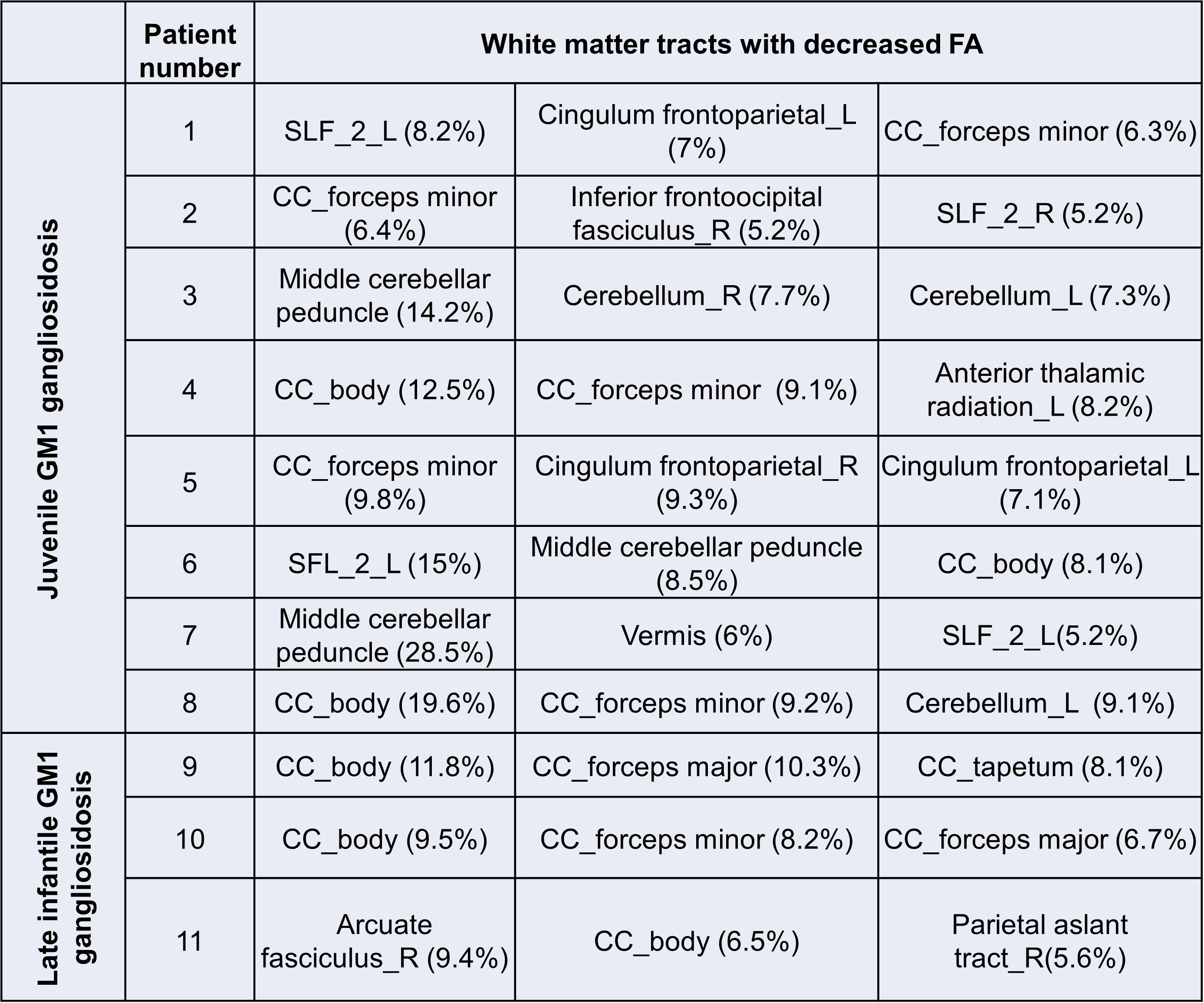
Task: Click the 'Juvenile GM1 gangliosidosis' row label
Action: [48, 408]
